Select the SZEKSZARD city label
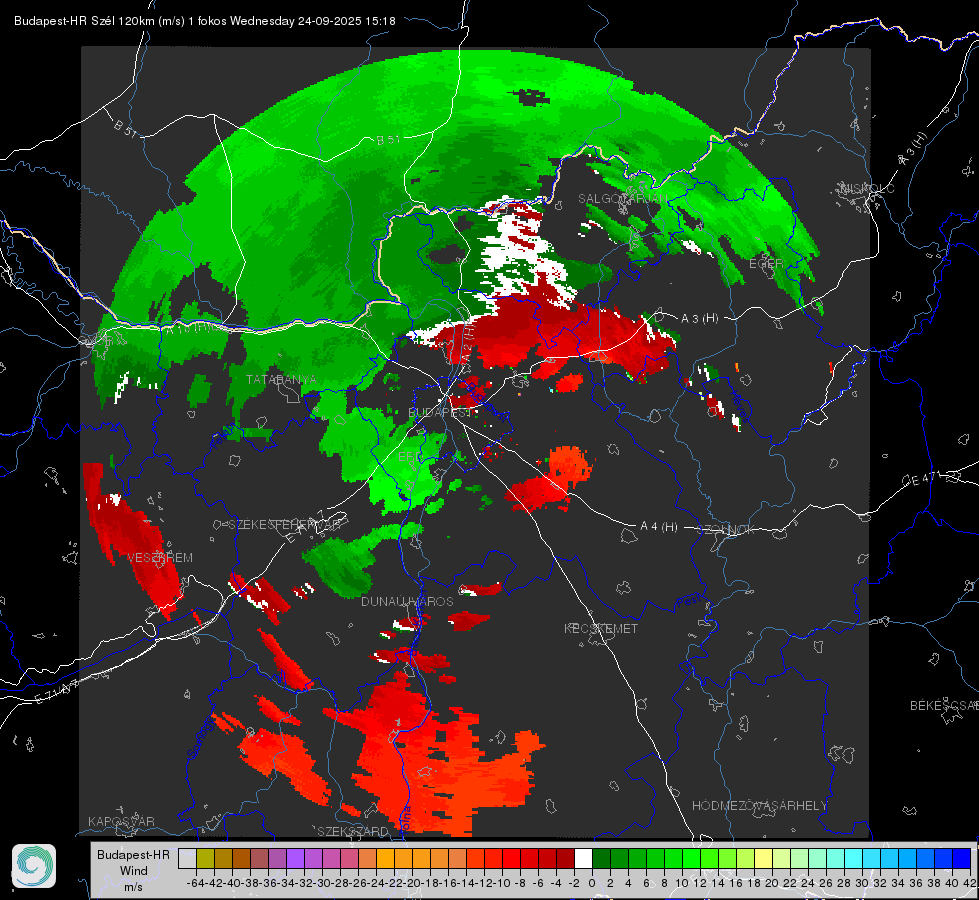 tap(353, 831)
